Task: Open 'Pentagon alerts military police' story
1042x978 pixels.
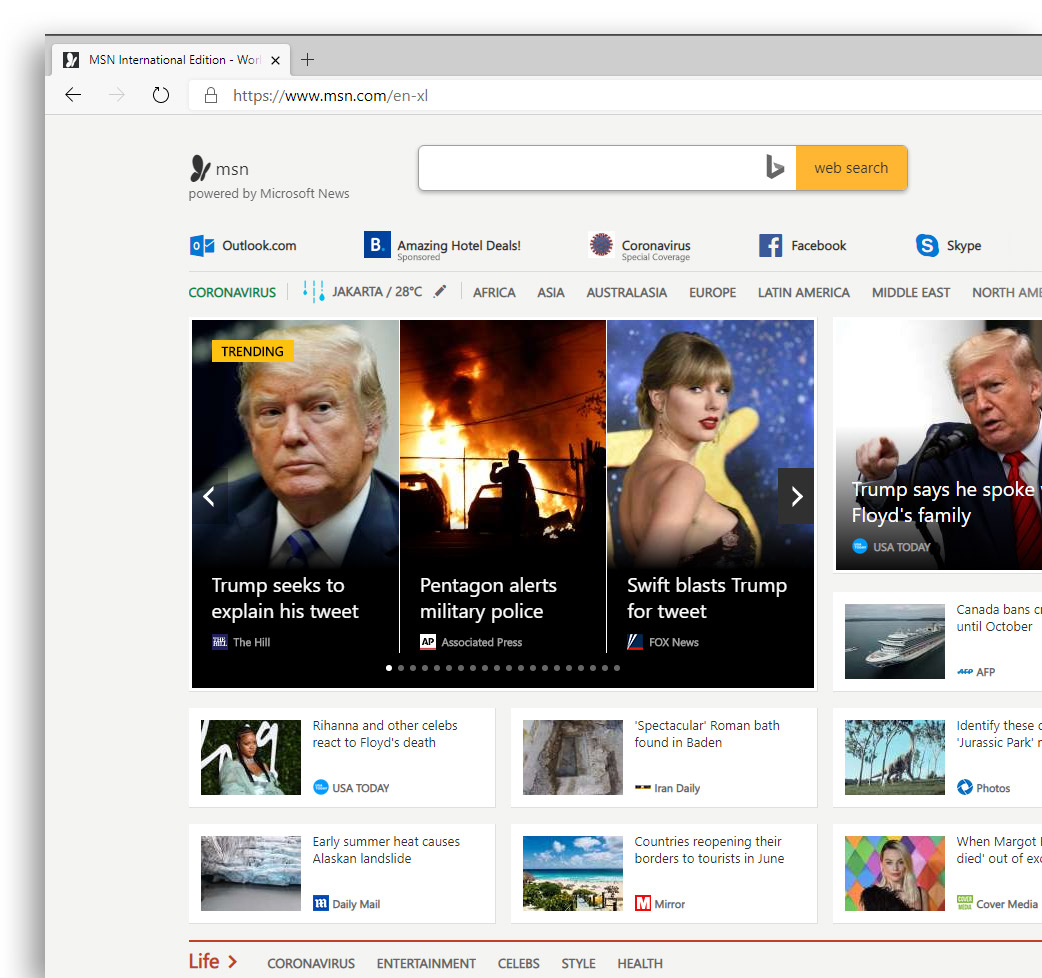Action: 488,598
